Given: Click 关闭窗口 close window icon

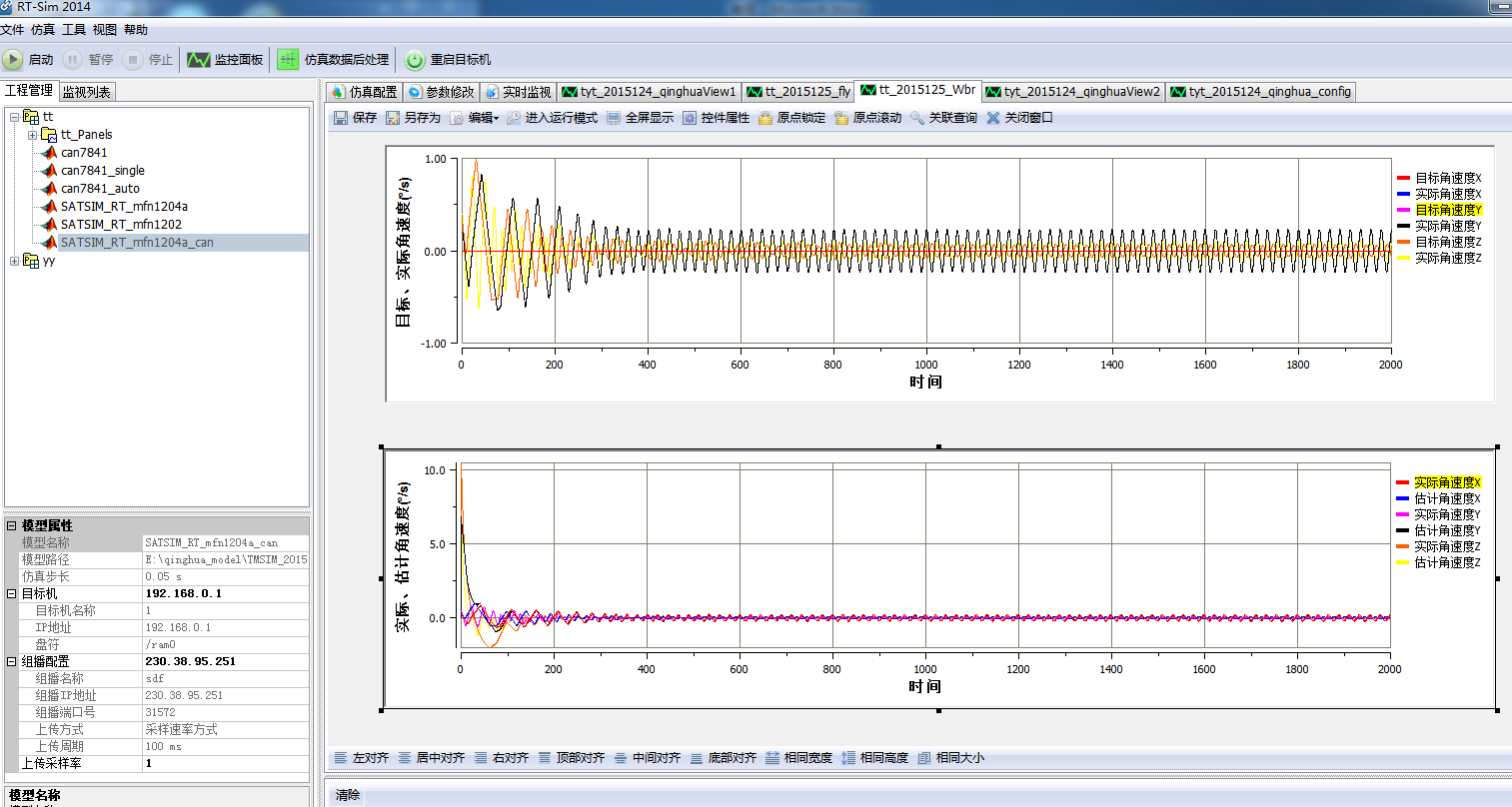Looking at the screenshot, I should 993,118.
